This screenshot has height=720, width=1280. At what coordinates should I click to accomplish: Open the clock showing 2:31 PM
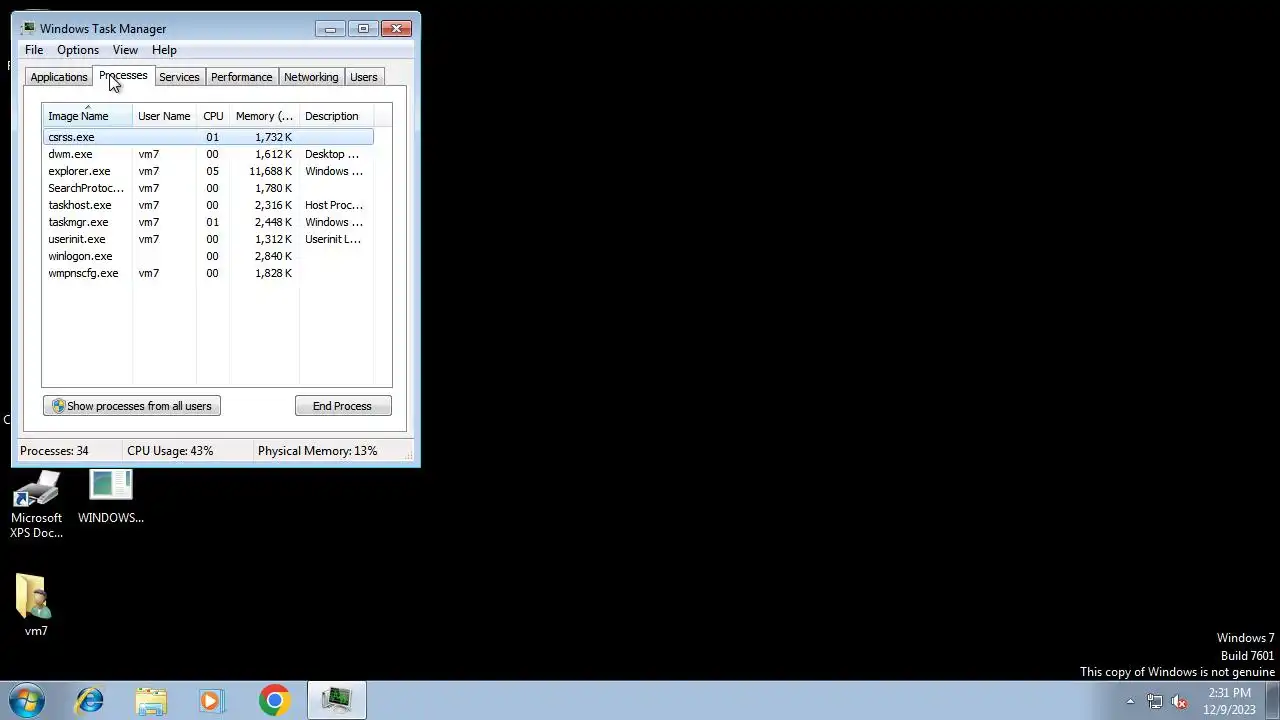1229,701
